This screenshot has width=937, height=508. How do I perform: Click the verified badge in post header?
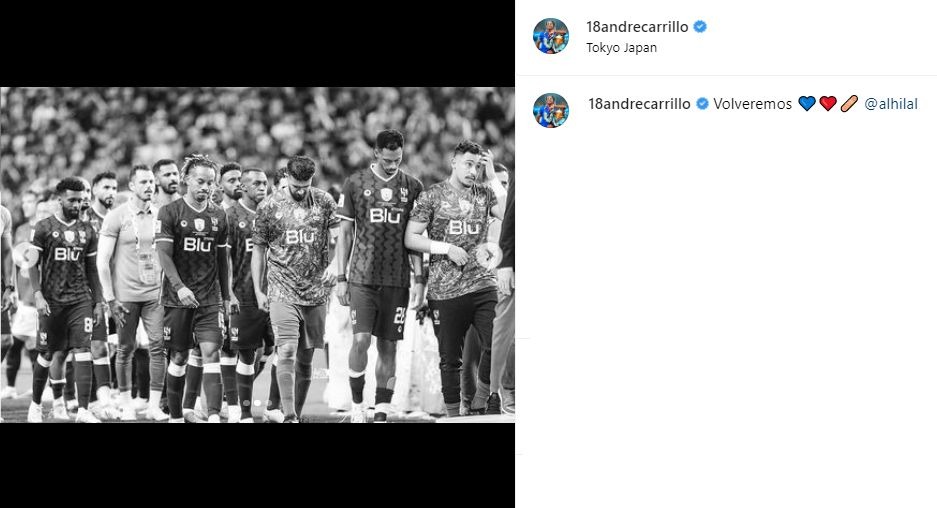tap(700, 26)
